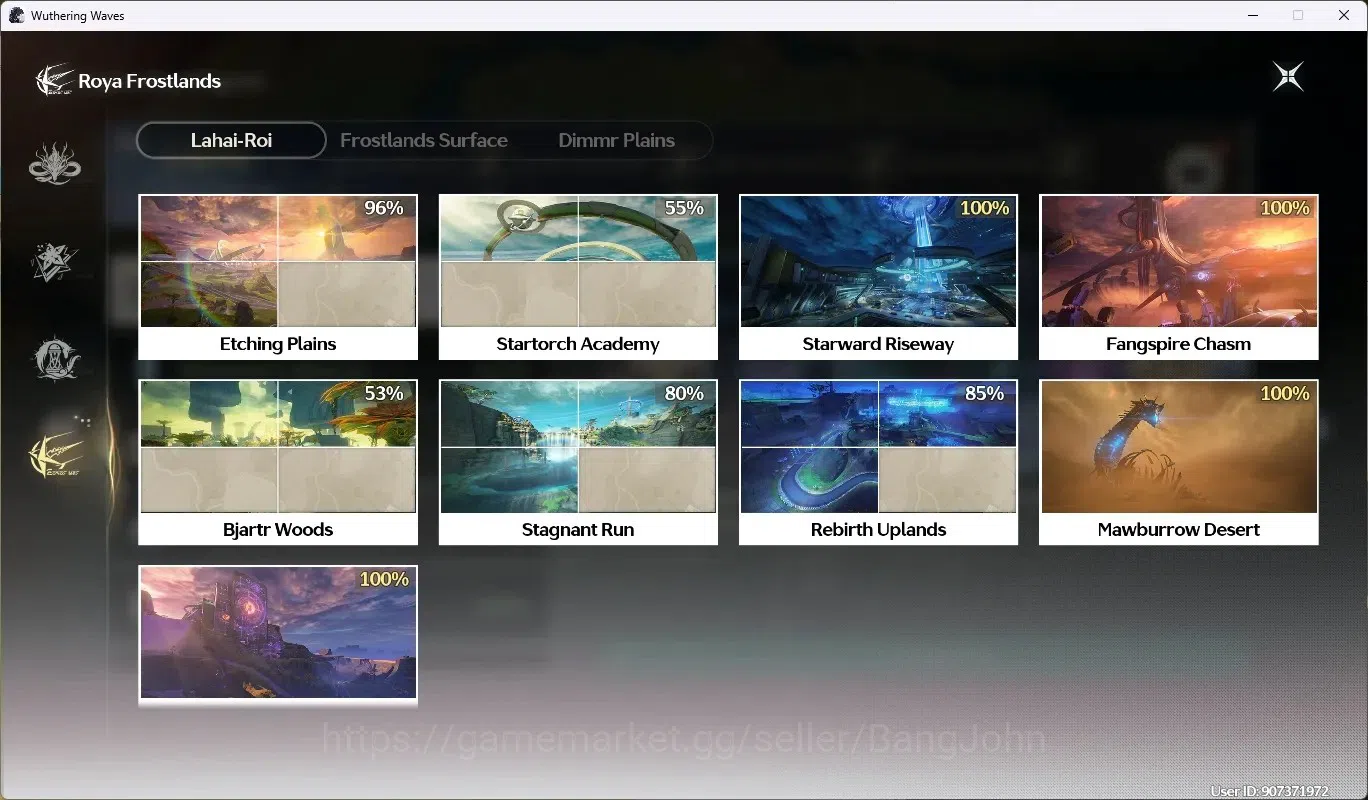Open the Bjartr Woods area thumbnail

(278, 447)
